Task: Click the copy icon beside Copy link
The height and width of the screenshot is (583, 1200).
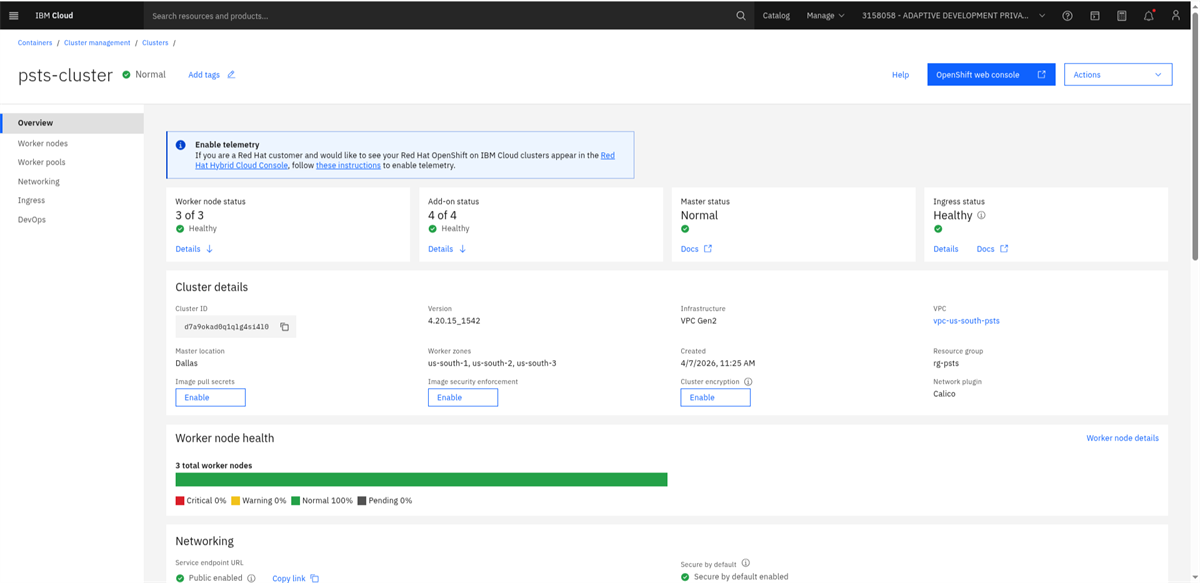Action: tap(314, 578)
